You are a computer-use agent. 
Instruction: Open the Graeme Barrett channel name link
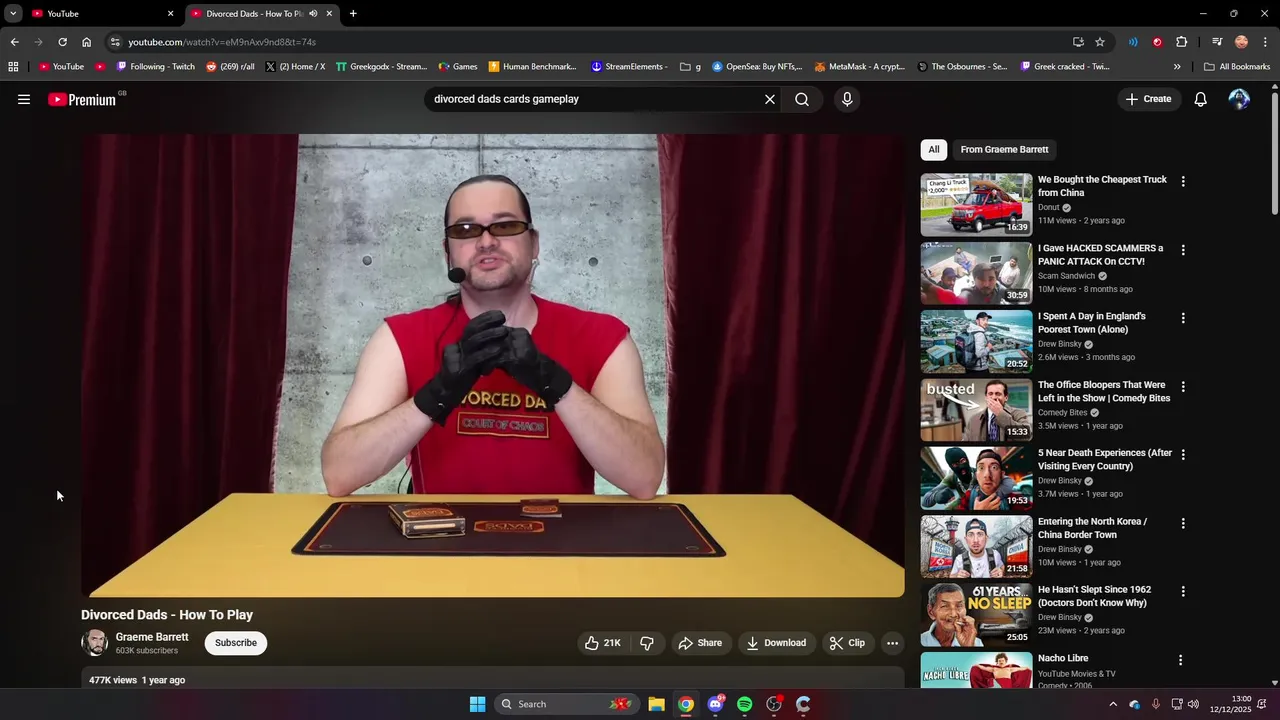coord(152,637)
